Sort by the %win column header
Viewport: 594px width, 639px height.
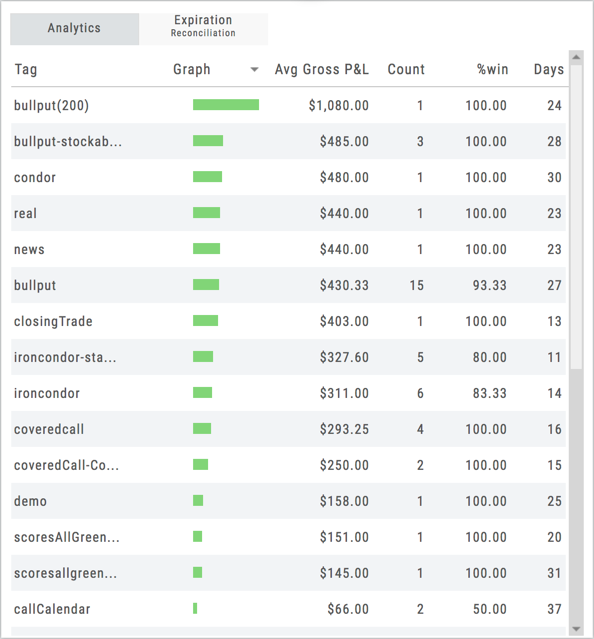pyautogui.click(x=493, y=70)
